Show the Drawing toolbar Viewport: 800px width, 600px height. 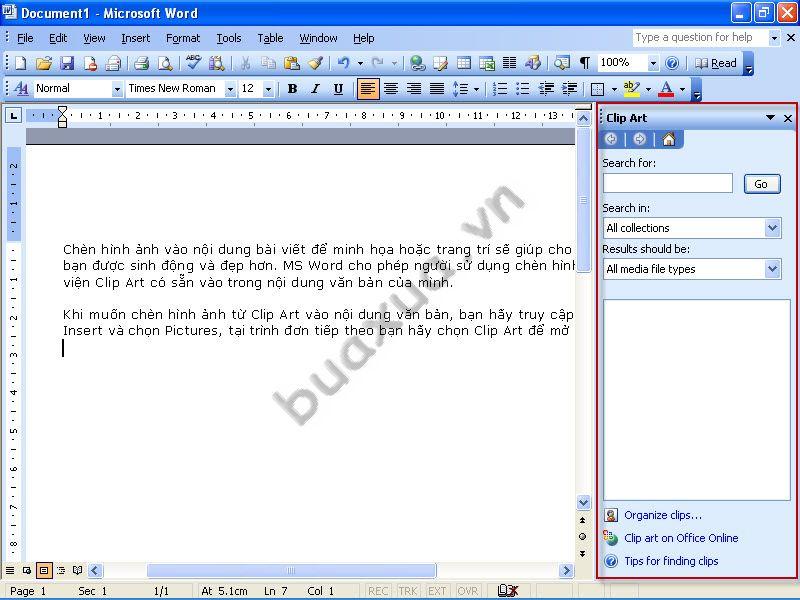533,63
